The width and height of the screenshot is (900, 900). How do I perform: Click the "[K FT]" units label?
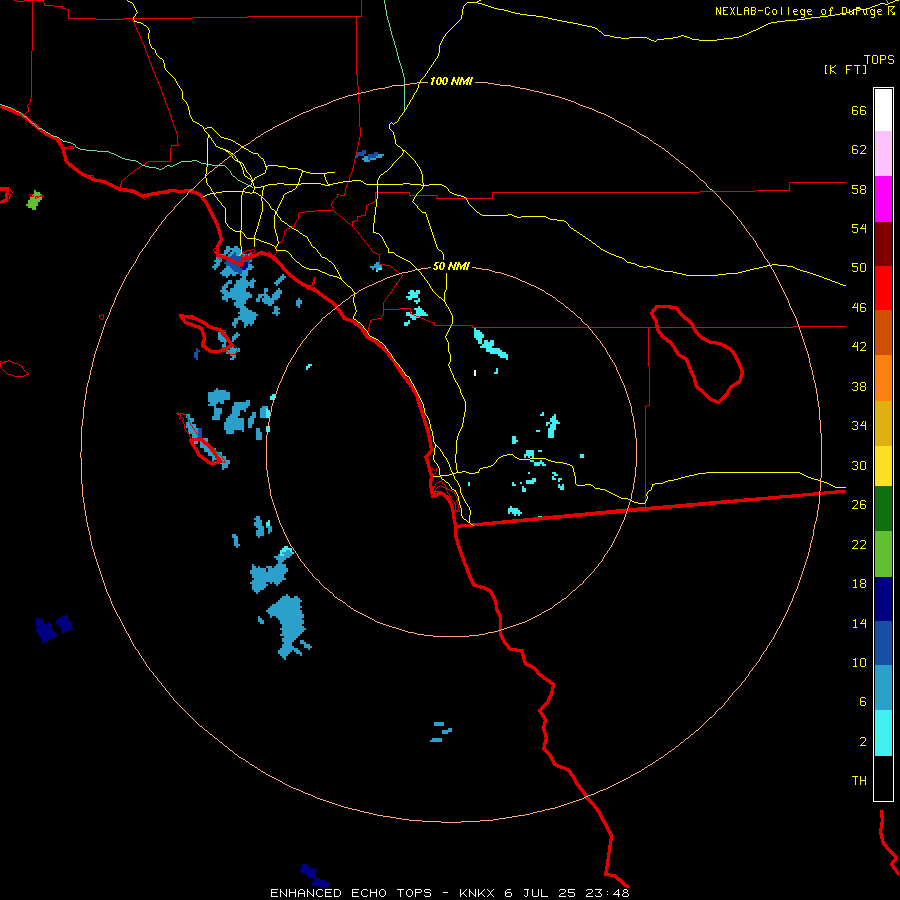[x=845, y=70]
